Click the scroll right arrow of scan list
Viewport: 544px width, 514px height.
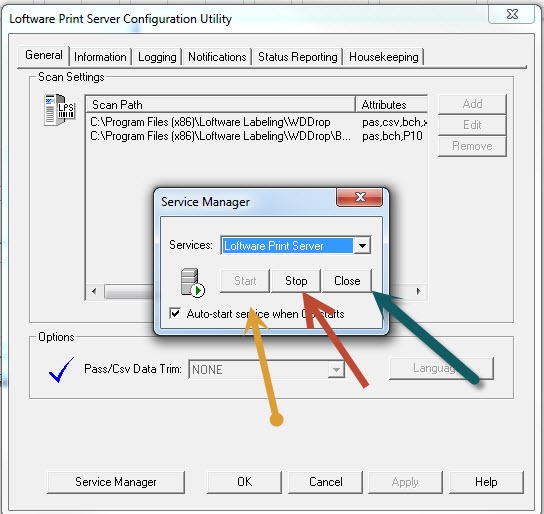[x=418, y=291]
